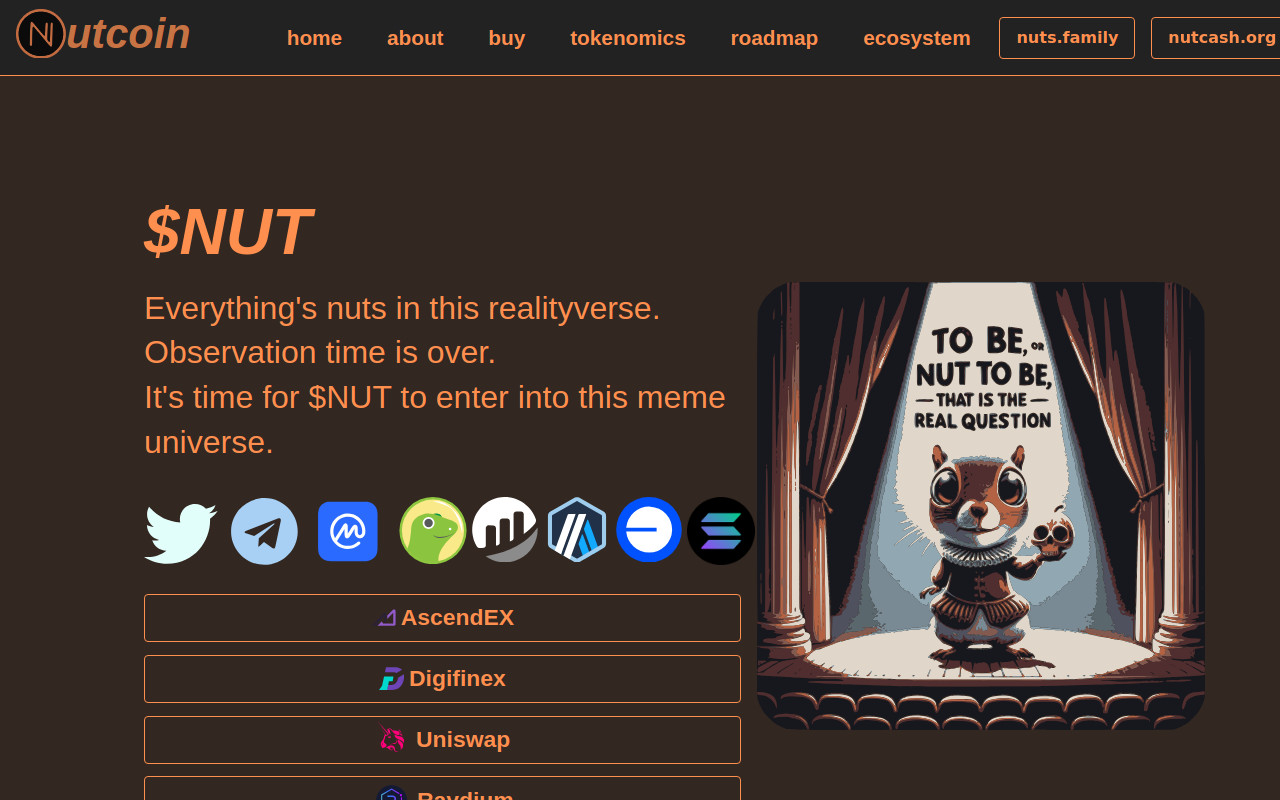Go to the home menu item
Image resolution: width=1280 pixels, height=800 pixels.
[314, 38]
